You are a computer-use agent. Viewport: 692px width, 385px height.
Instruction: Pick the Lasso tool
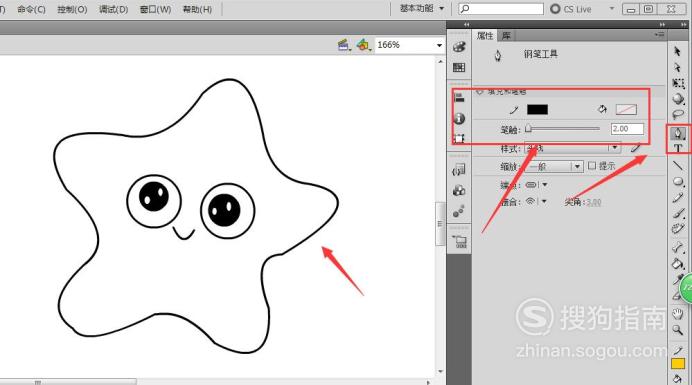(x=678, y=115)
